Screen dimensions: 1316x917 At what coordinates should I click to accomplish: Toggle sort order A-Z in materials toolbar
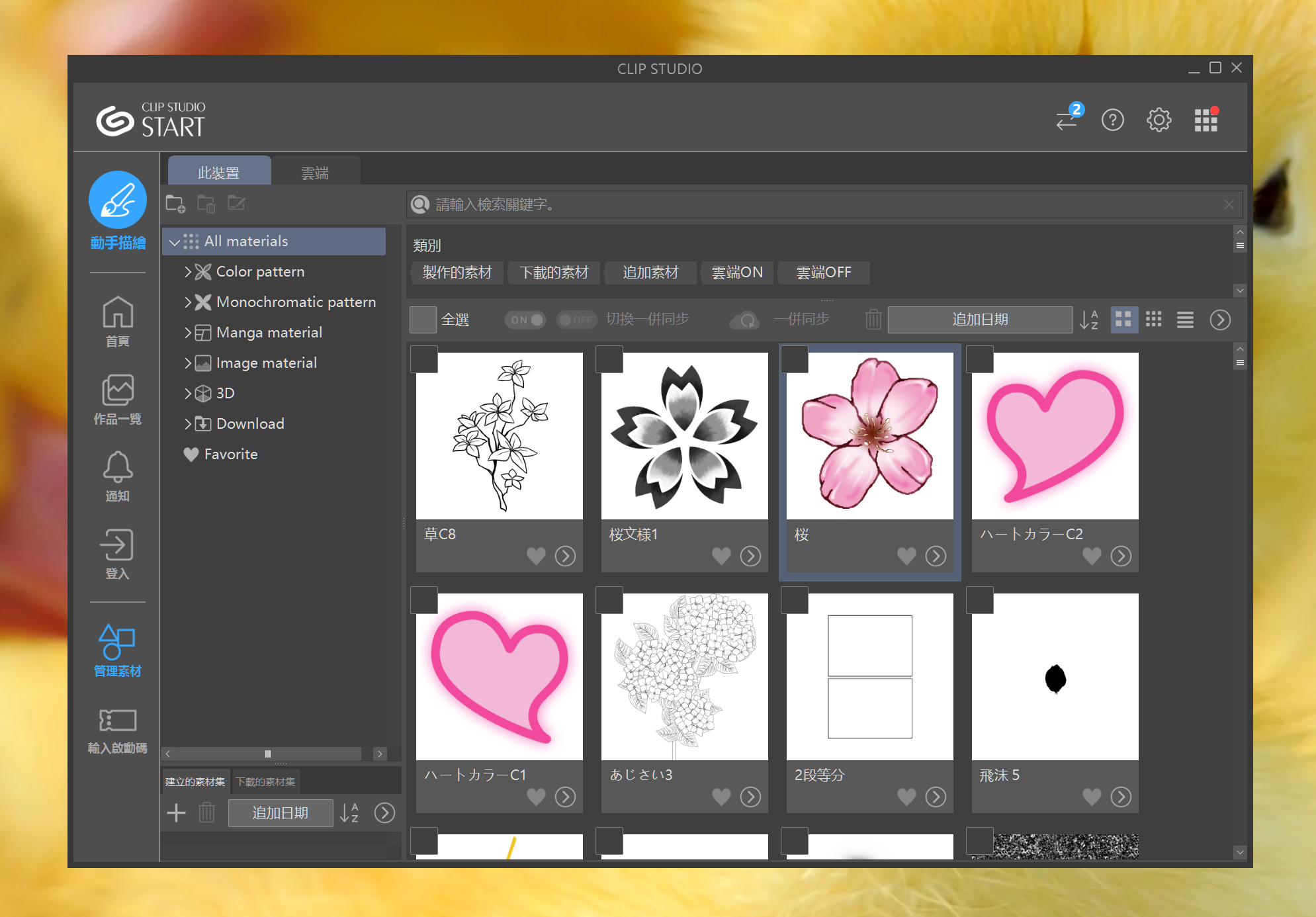click(1089, 320)
